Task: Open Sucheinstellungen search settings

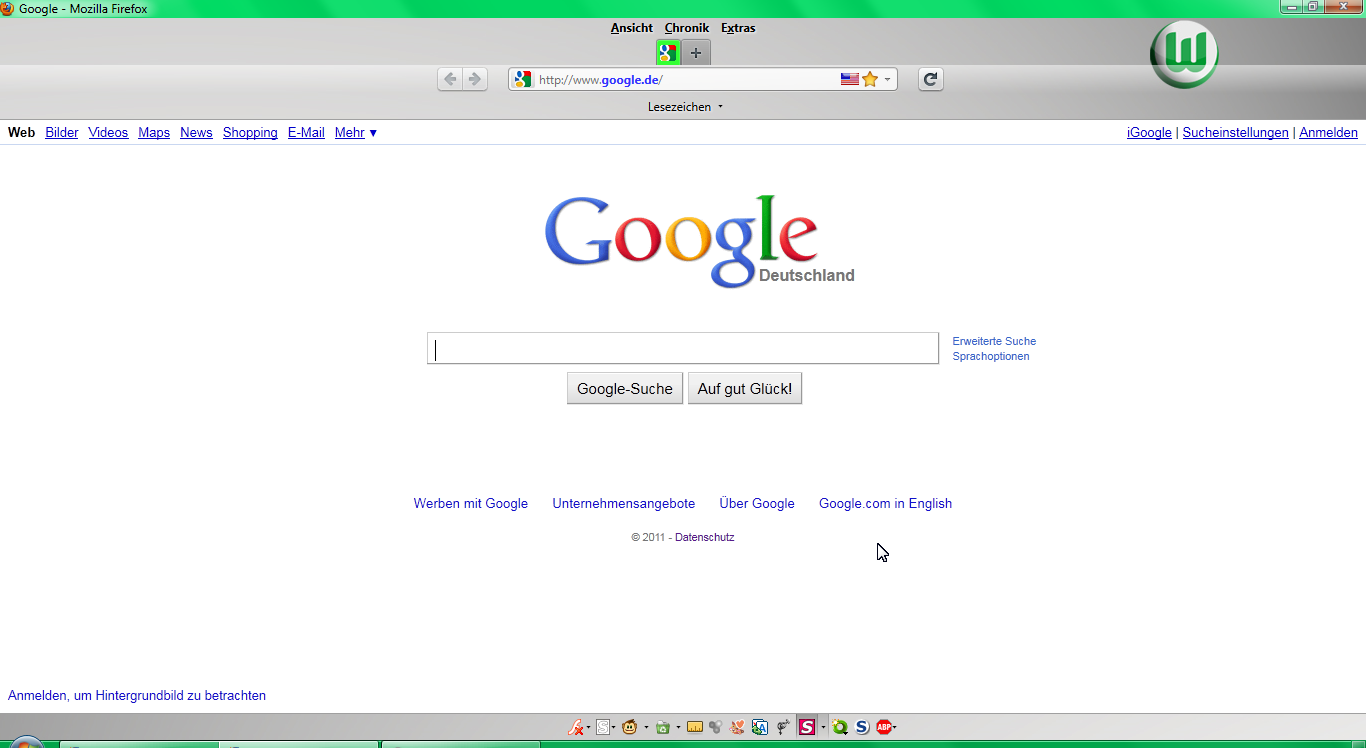Action: (1236, 133)
